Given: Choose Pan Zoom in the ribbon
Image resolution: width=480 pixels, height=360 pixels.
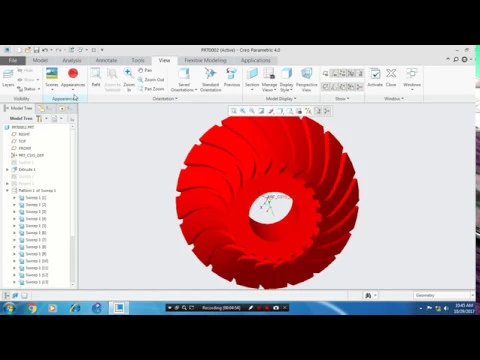Looking at the screenshot, I should pyautogui.click(x=151, y=89).
